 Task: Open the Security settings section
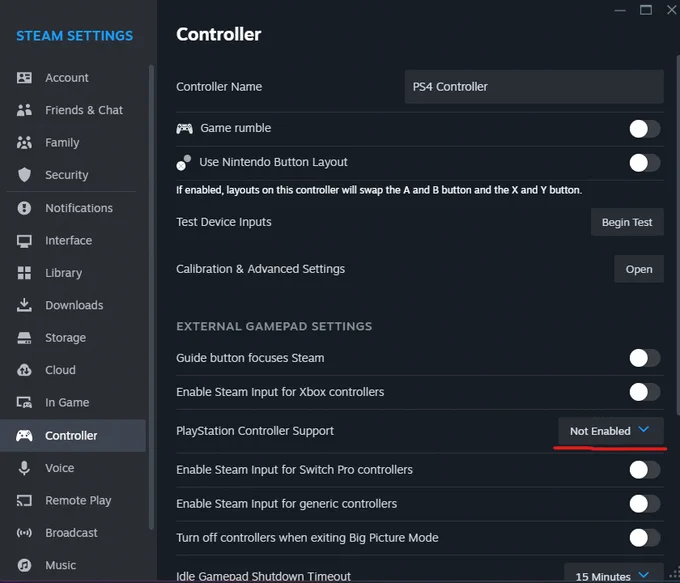pyautogui.click(x=73, y=175)
